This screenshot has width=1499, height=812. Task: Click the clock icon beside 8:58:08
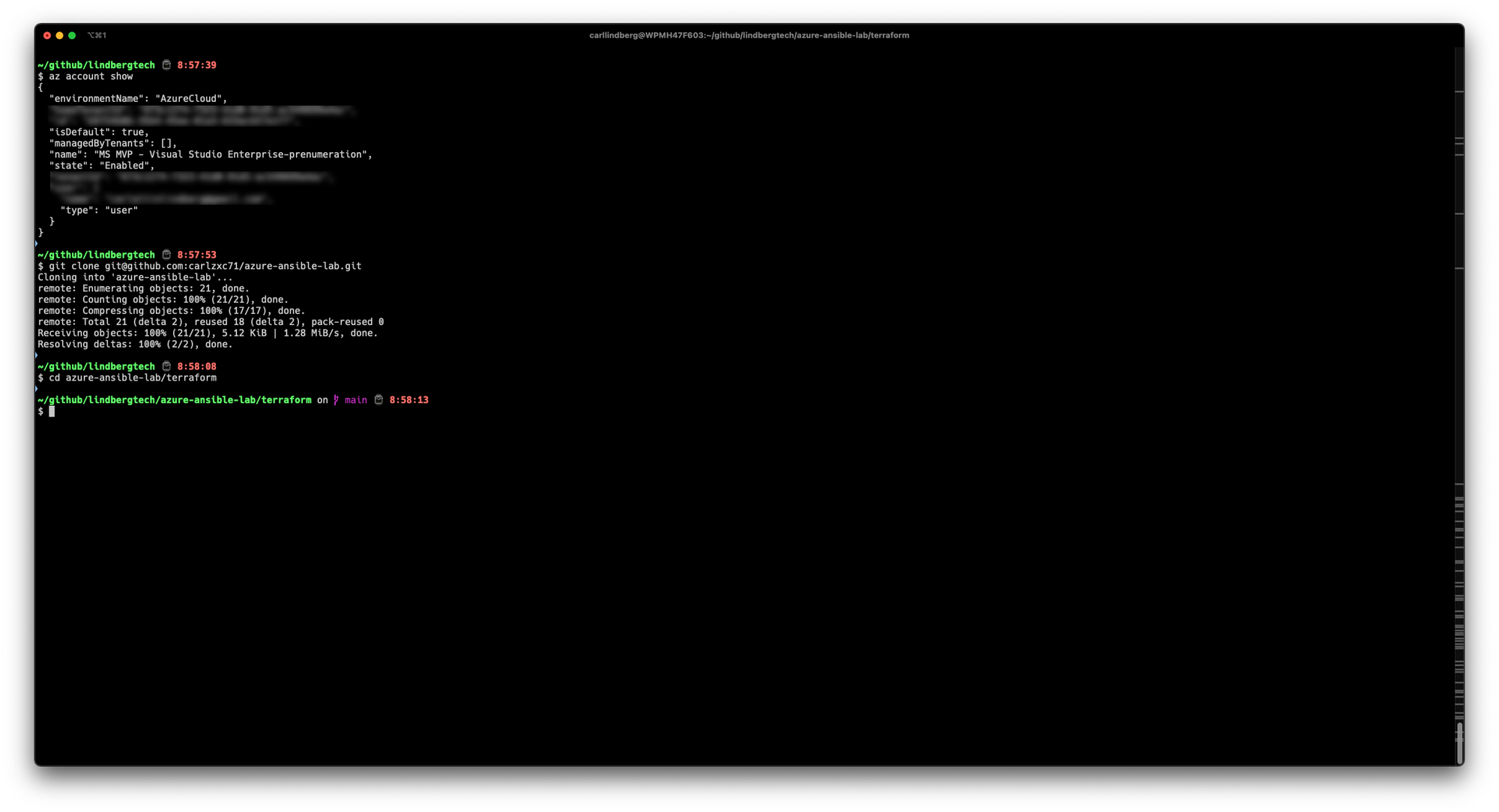tap(166, 366)
